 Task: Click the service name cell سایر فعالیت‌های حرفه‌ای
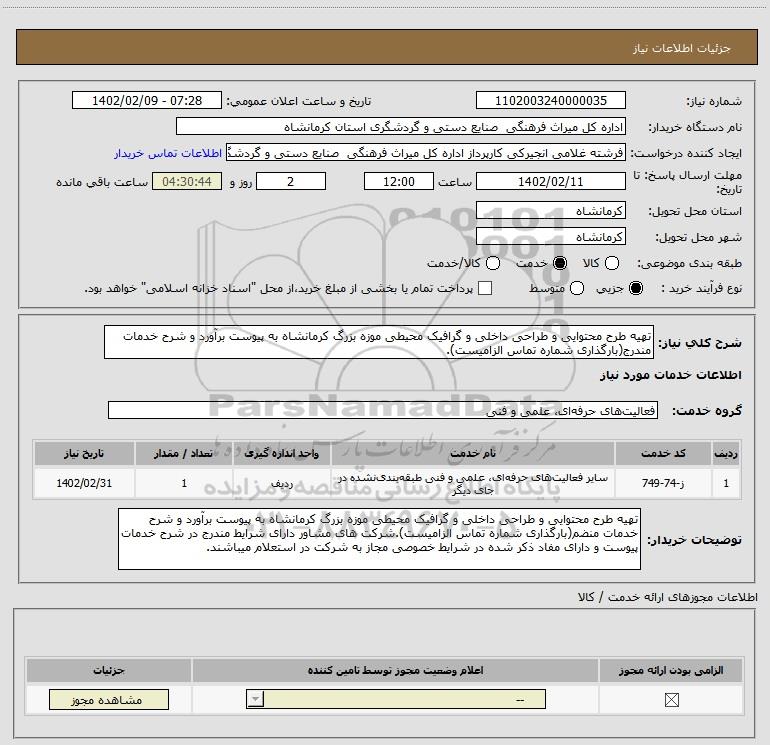pyautogui.click(x=472, y=483)
